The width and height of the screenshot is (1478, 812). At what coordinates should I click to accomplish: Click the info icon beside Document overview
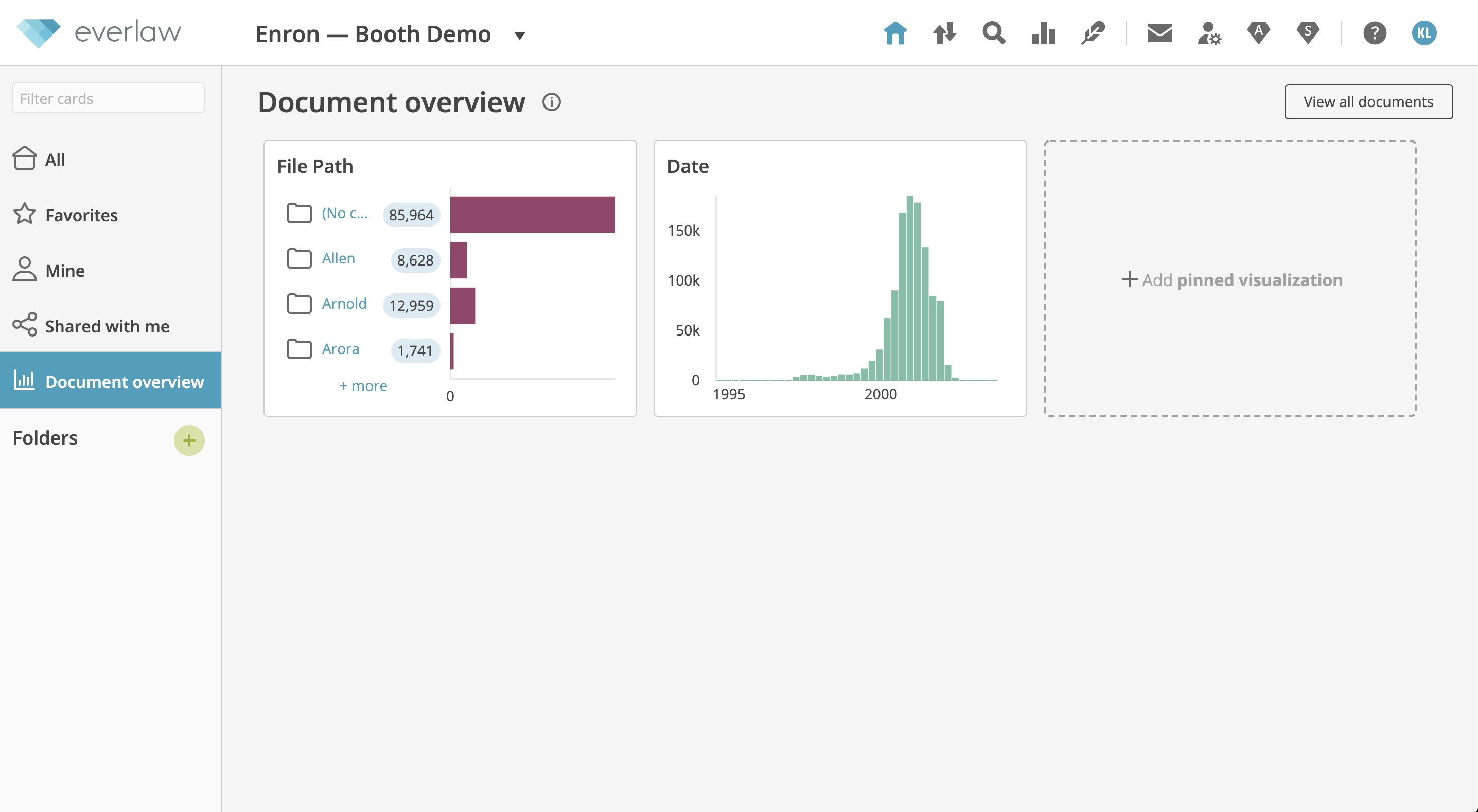(x=551, y=102)
